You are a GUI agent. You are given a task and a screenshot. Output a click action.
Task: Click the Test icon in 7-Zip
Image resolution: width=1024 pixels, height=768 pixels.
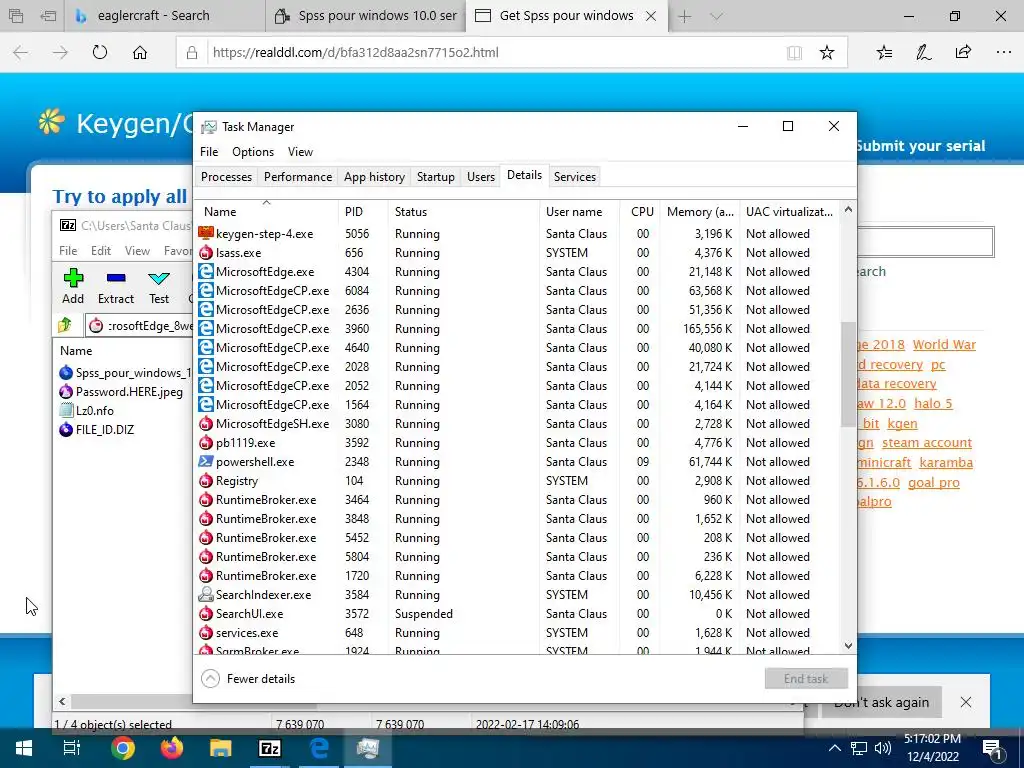pos(159,278)
